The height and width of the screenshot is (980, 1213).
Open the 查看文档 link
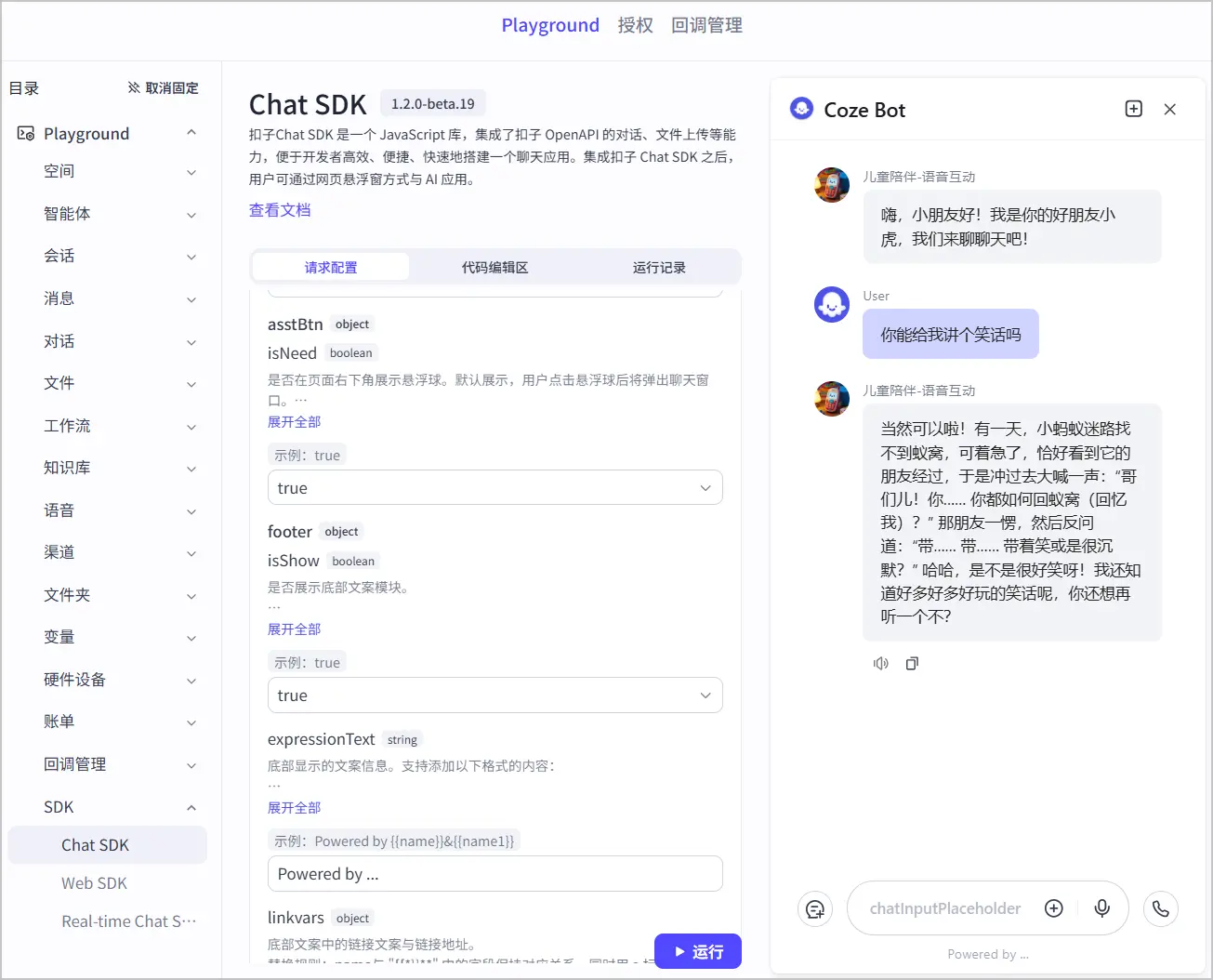coord(280,210)
